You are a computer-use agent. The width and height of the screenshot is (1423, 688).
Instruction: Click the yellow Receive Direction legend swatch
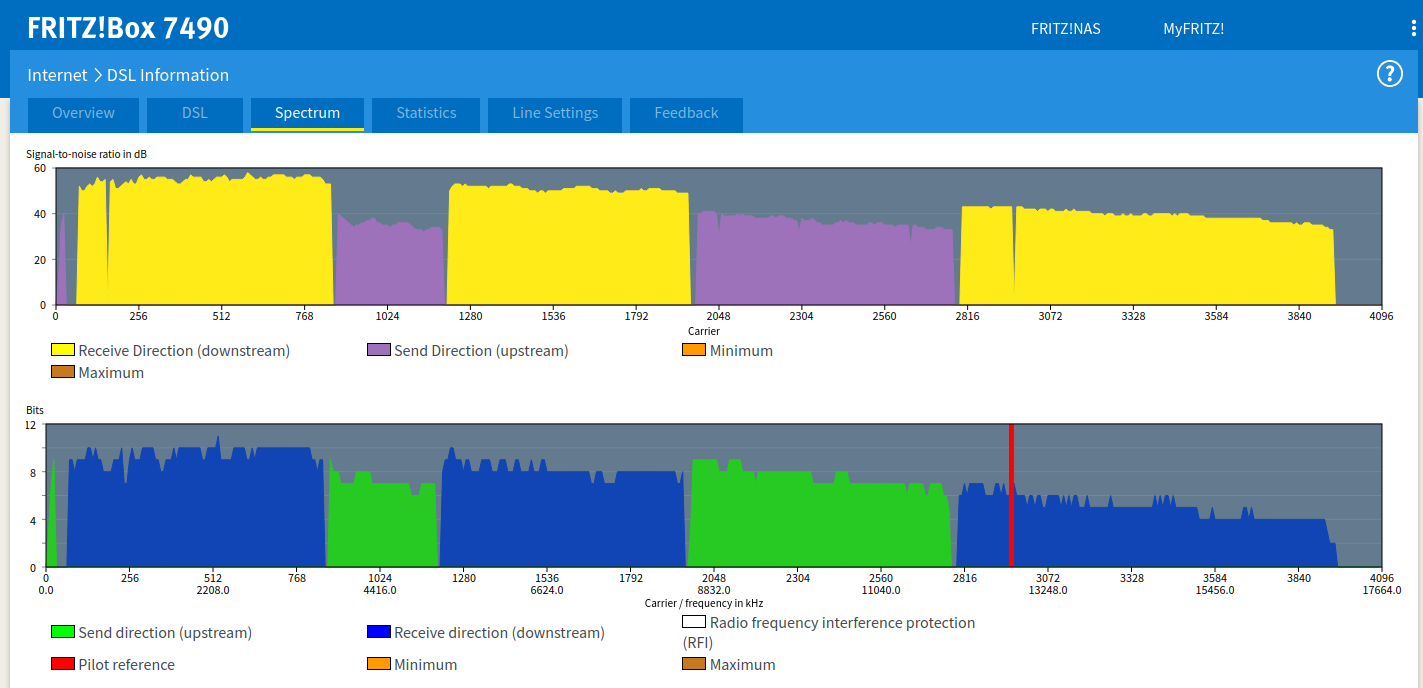[63, 351]
